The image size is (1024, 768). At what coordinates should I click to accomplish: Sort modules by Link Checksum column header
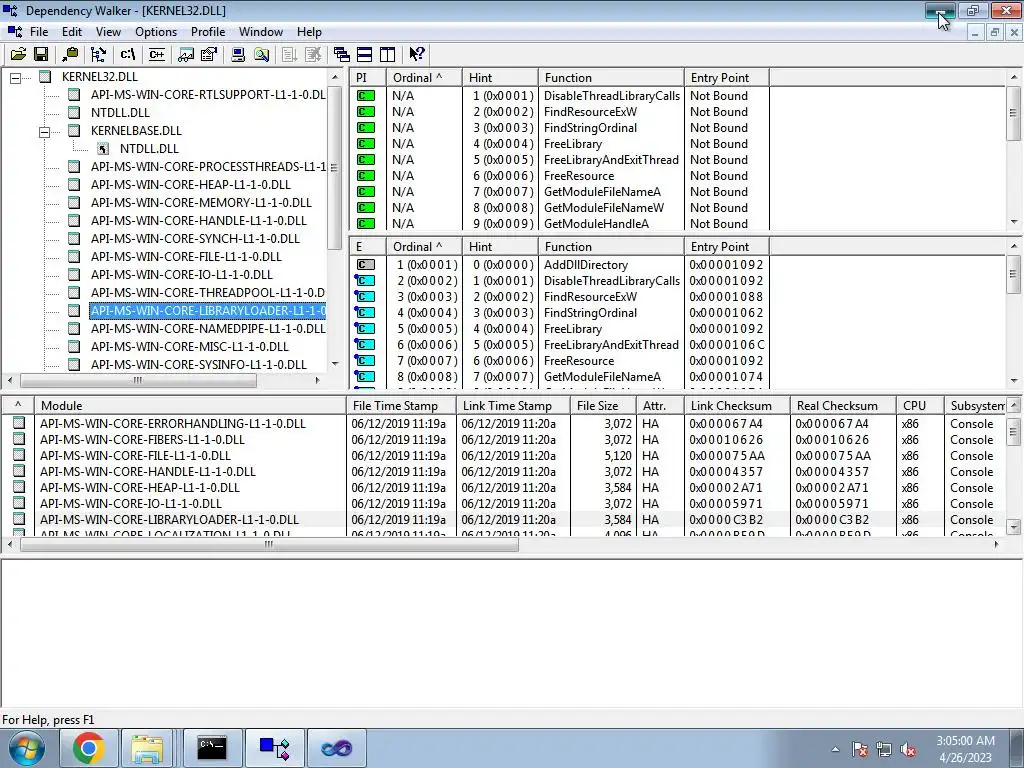[x=737, y=406]
